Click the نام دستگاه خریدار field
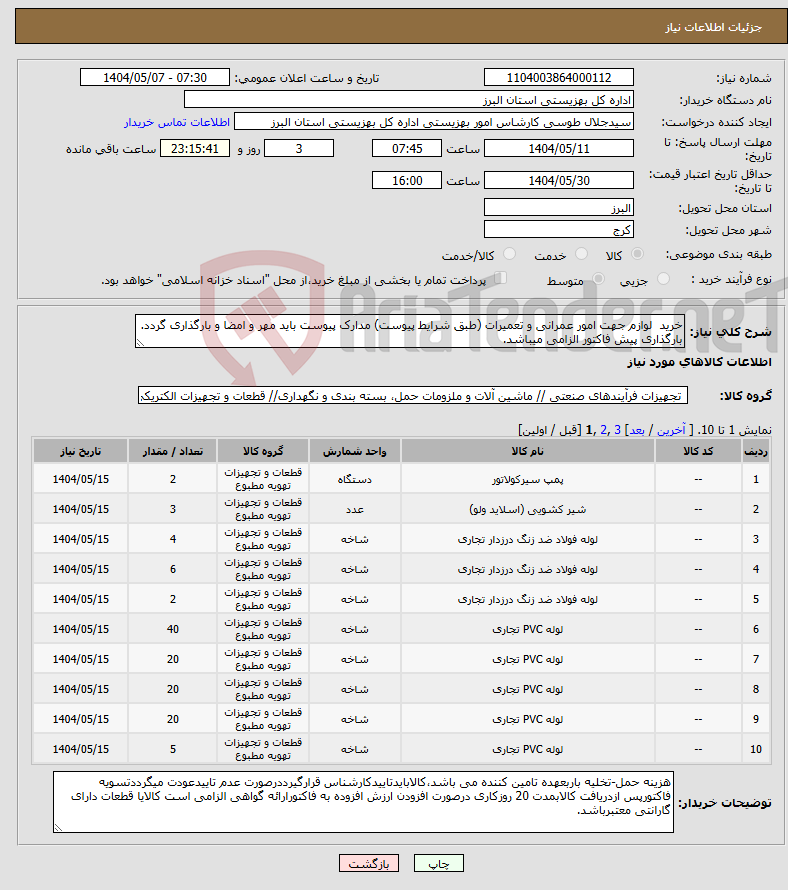 tap(409, 100)
